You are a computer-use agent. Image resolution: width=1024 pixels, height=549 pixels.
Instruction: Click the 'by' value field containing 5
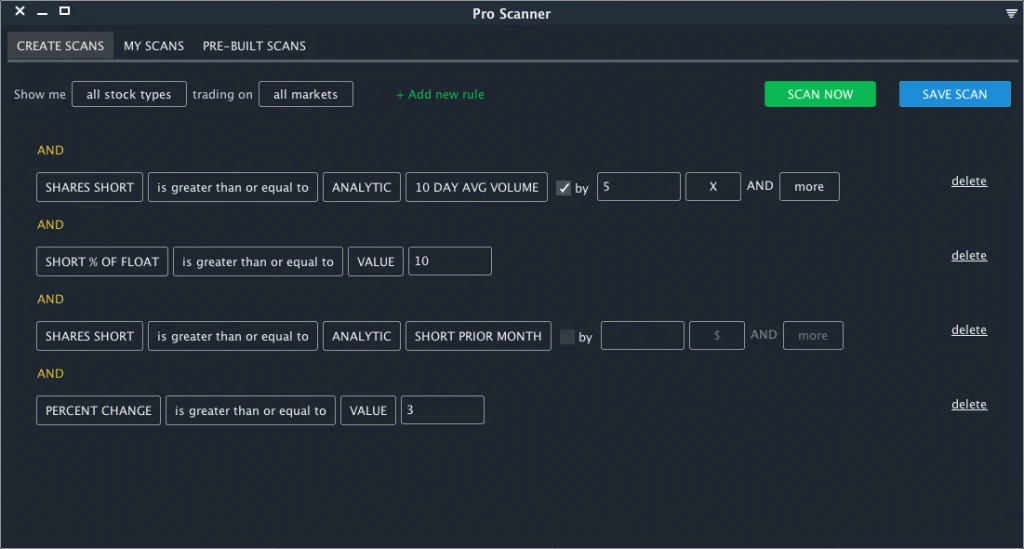click(x=639, y=187)
